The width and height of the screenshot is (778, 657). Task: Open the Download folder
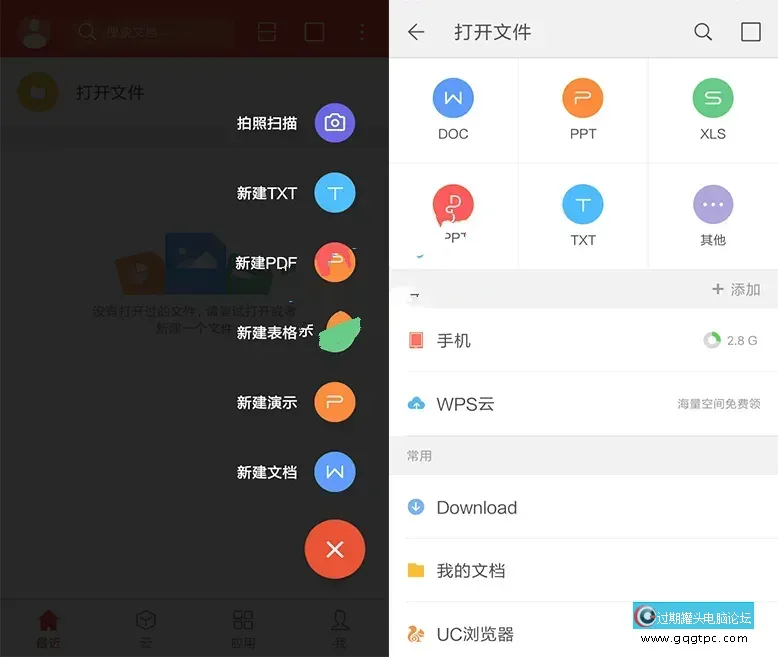pyautogui.click(x=584, y=507)
